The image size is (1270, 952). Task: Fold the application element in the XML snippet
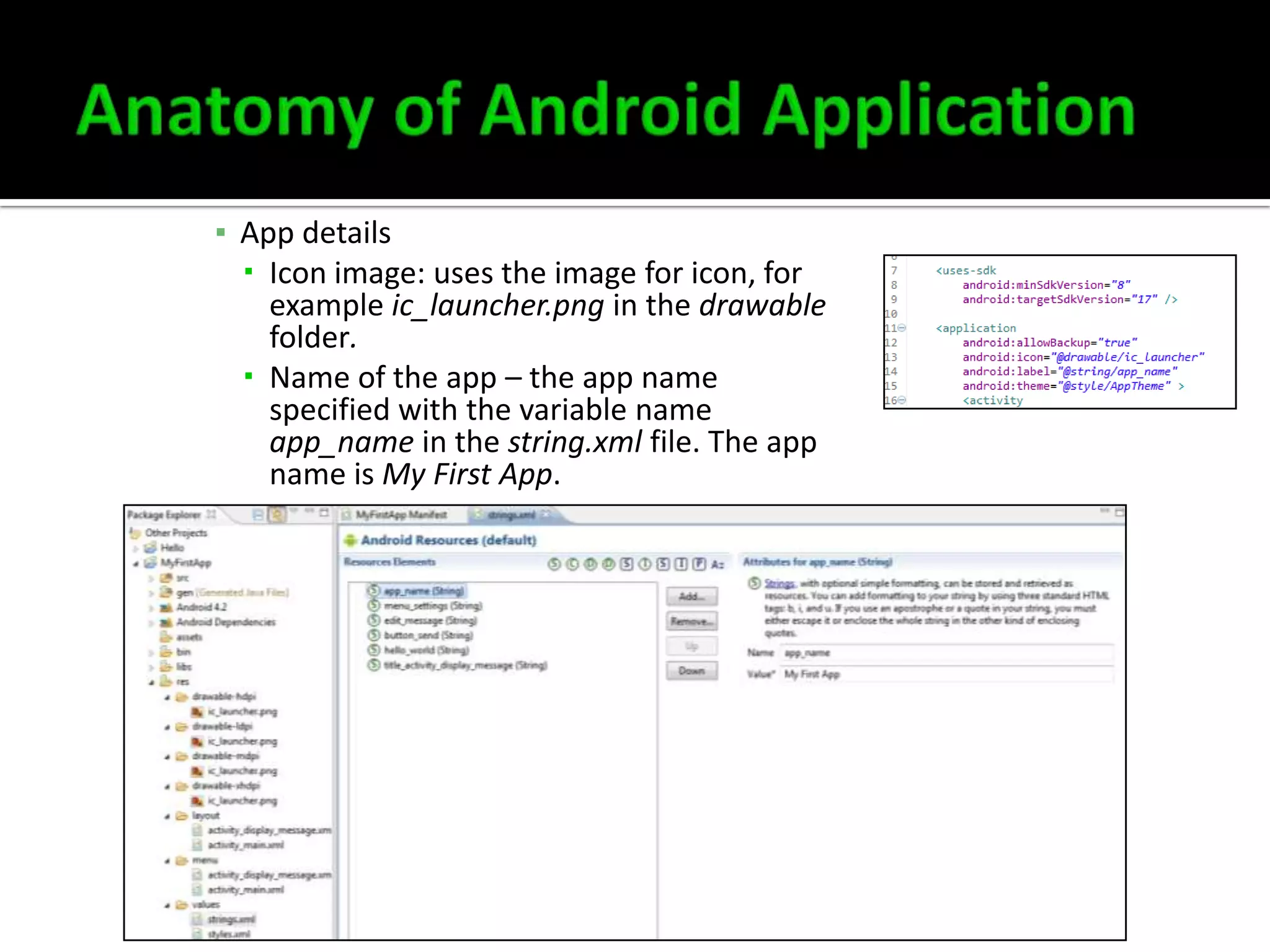tap(902, 328)
